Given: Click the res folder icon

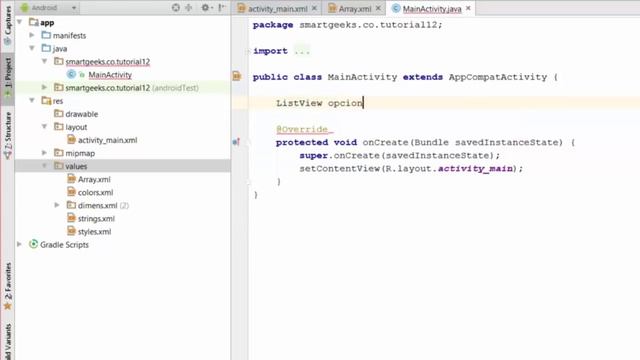Looking at the screenshot, I should tap(46, 100).
